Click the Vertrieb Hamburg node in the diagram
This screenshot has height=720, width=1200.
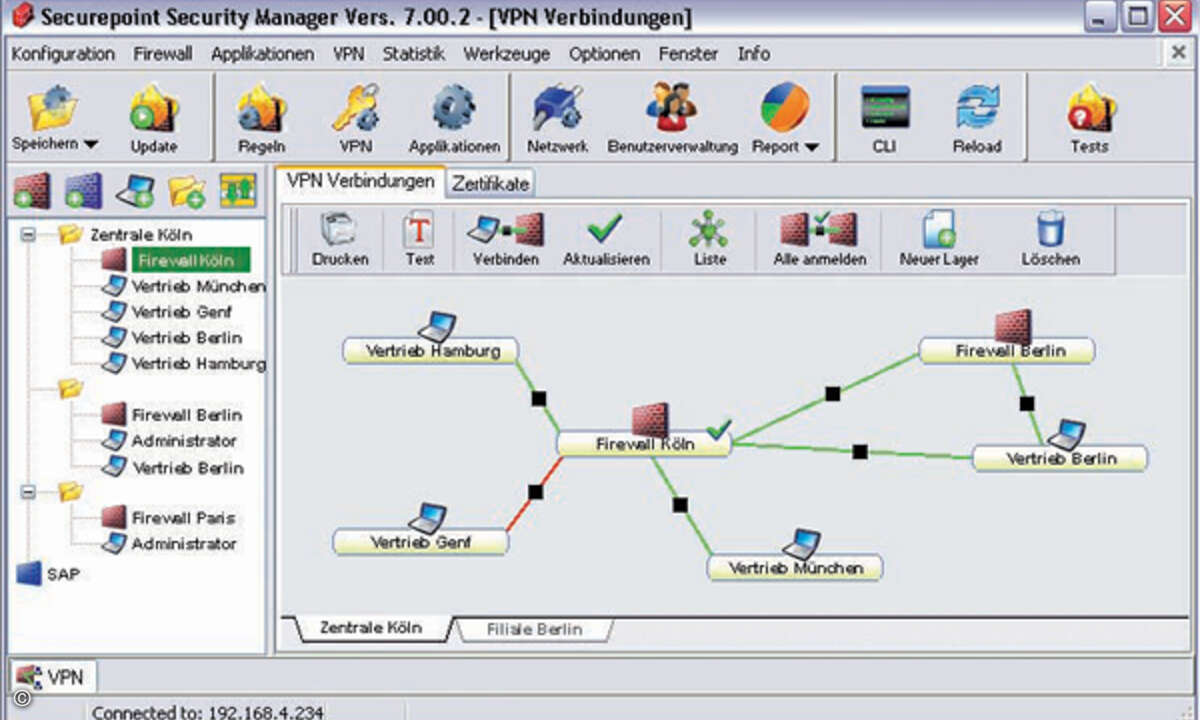431,350
